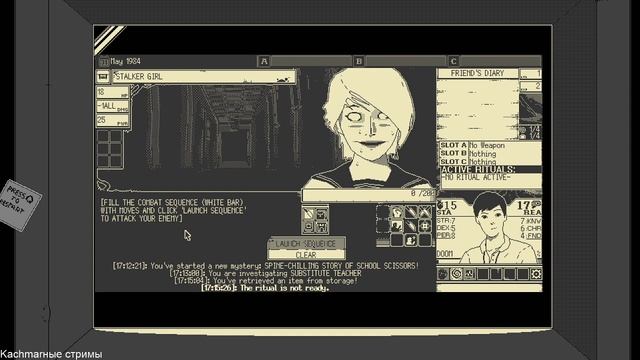Image resolution: width=640 pixels, height=360 pixels.
Task: Click '-NO RITUAL ACTIVE-' text
Action: click(x=476, y=178)
